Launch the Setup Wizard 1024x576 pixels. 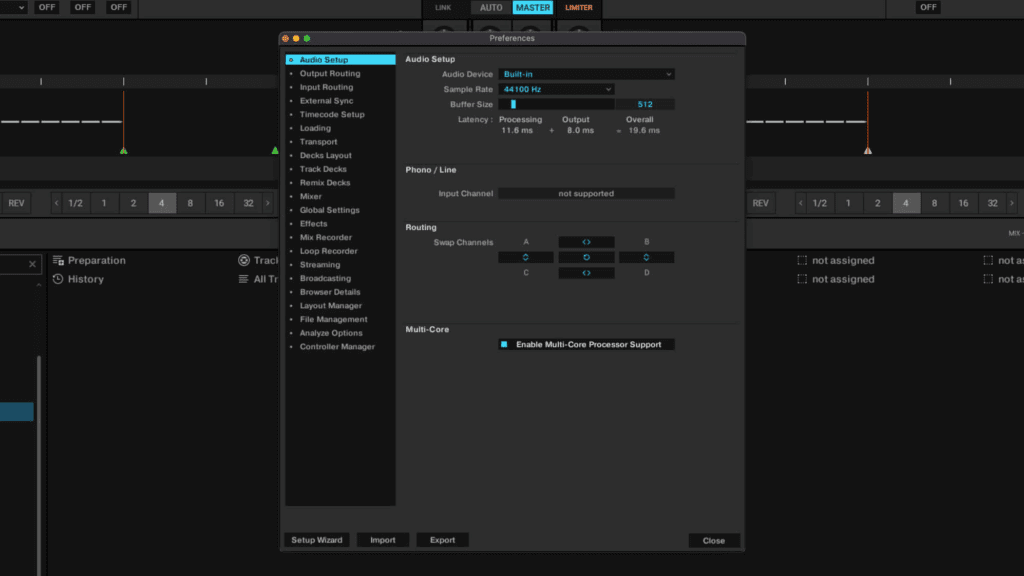click(316, 540)
